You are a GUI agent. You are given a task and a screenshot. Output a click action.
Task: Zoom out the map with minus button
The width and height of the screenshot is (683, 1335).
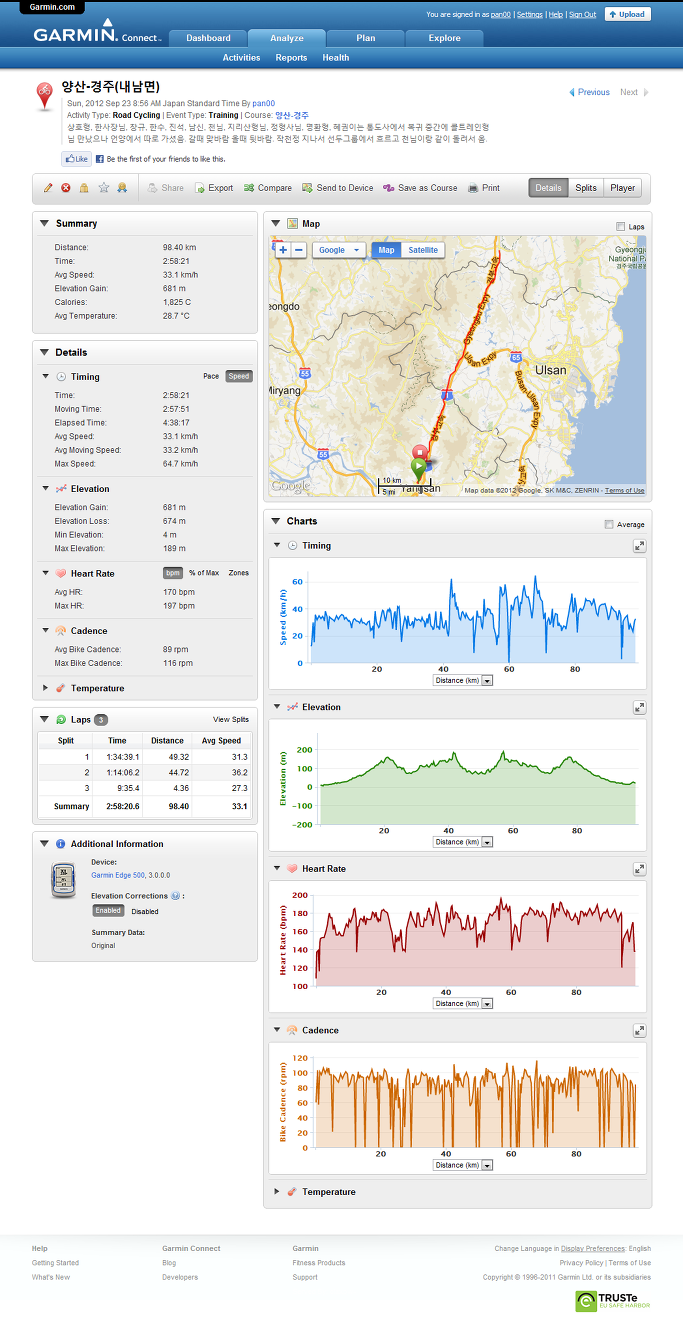tap(299, 250)
